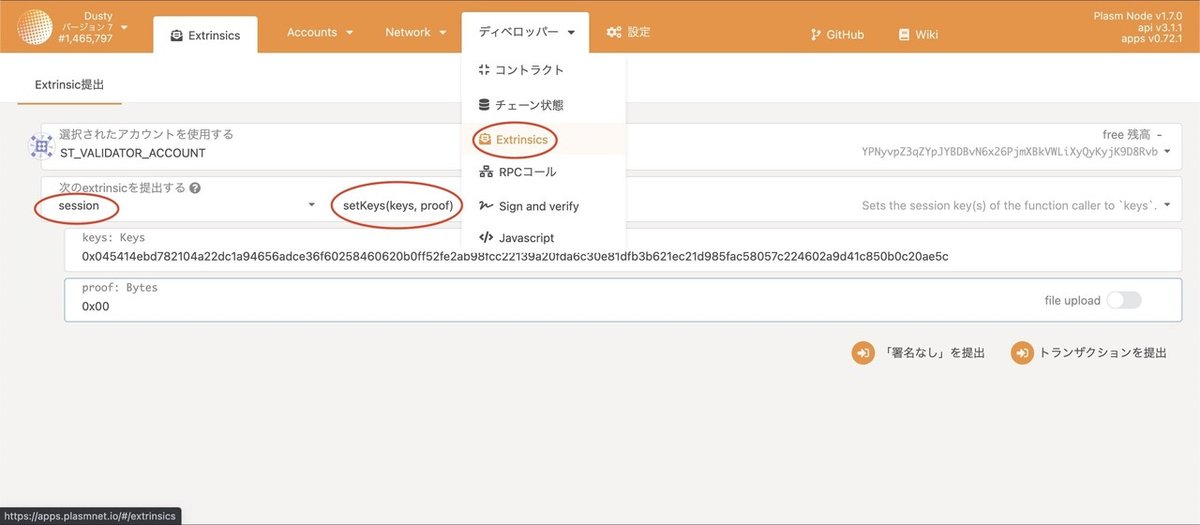Choose Sign and verify menu entry
The width and height of the screenshot is (1200, 525).
click(x=544, y=206)
